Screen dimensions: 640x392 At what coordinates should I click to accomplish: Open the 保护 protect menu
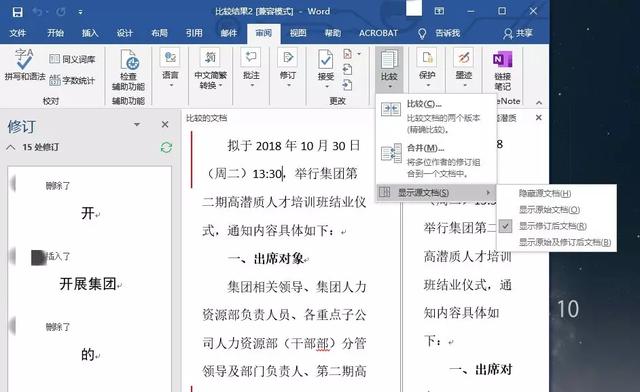click(427, 68)
